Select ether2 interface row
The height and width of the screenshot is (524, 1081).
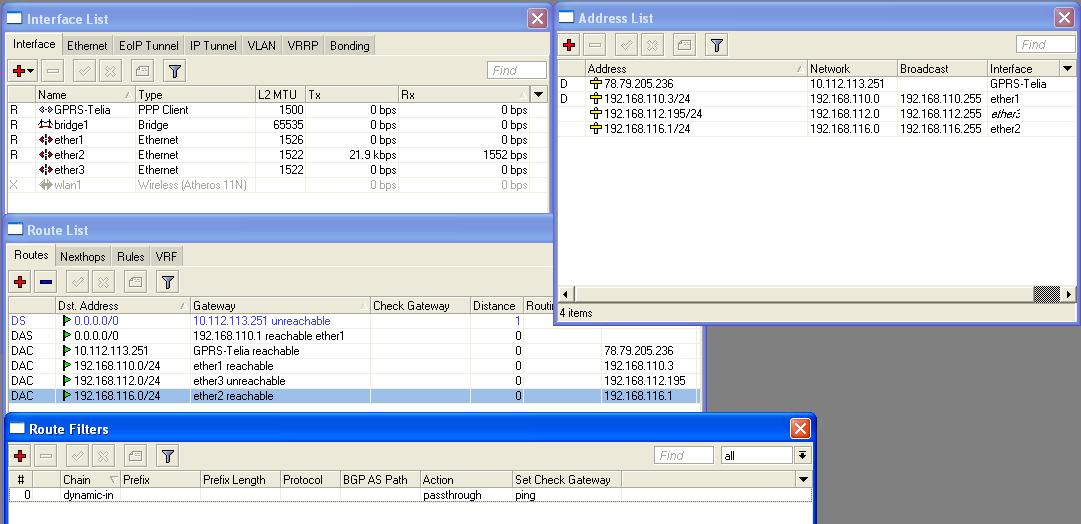[x=278, y=155]
